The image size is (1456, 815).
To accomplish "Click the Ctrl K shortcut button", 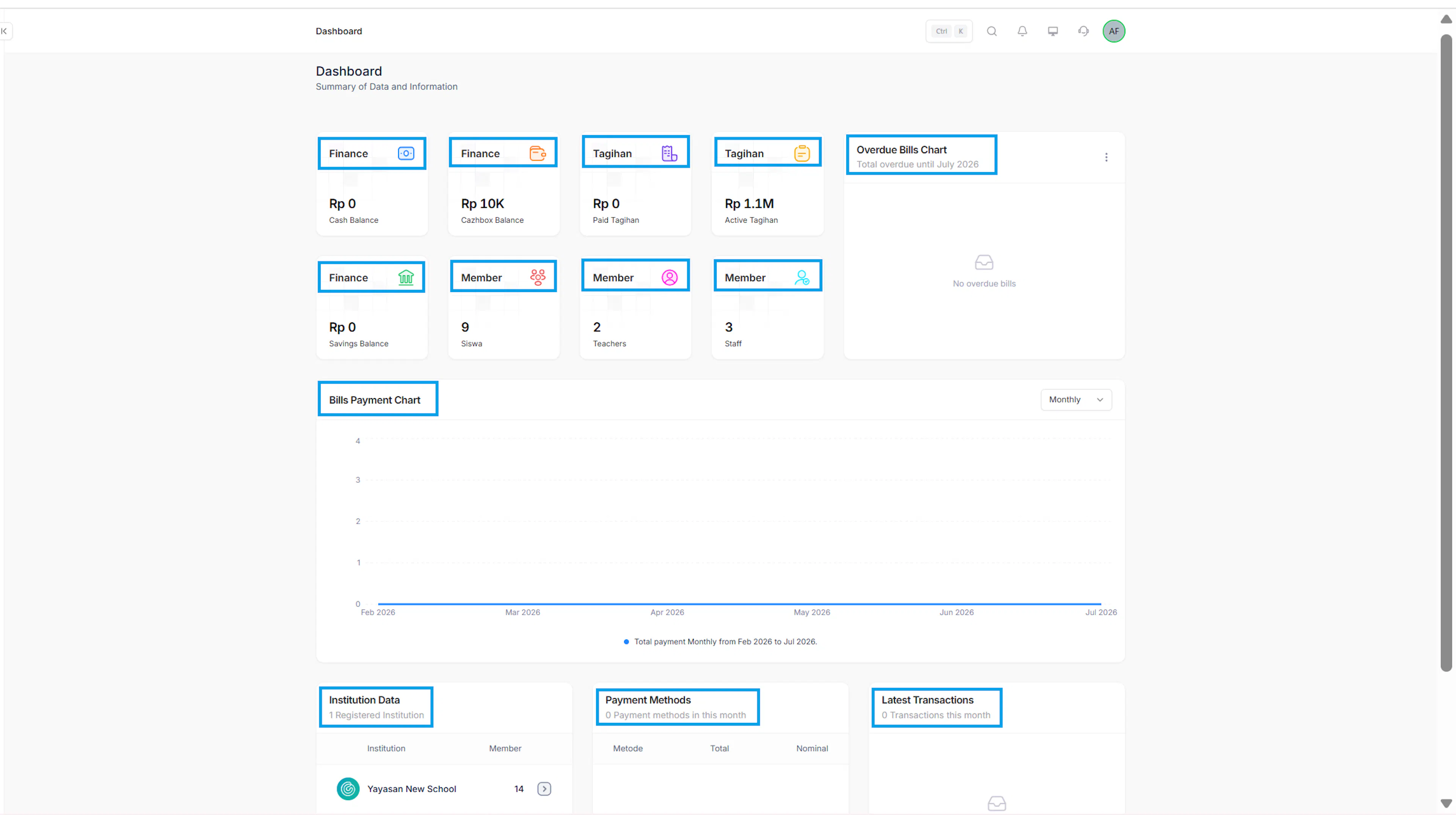I will pyautogui.click(x=949, y=31).
